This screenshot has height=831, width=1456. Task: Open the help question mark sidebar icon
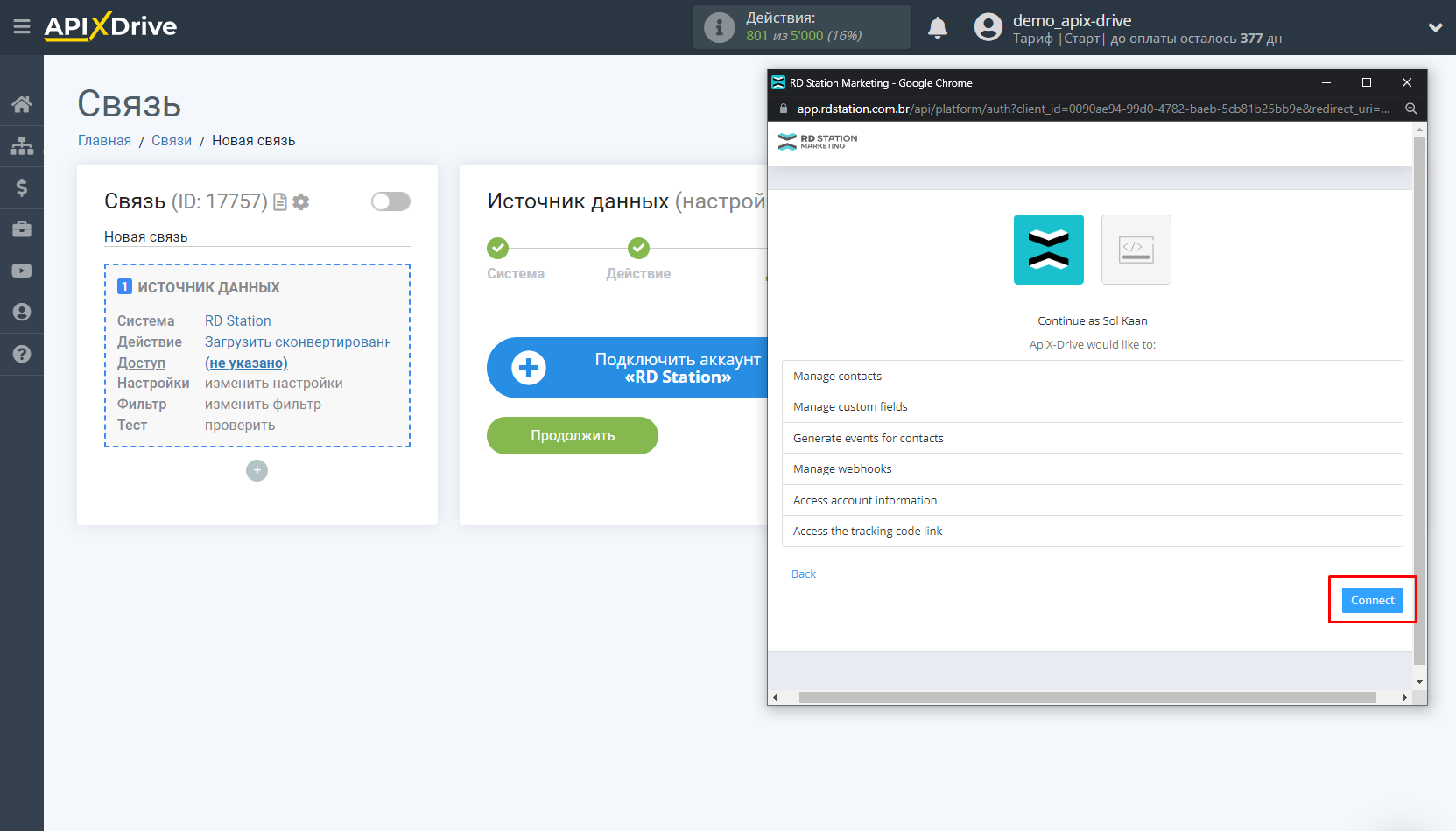22,354
